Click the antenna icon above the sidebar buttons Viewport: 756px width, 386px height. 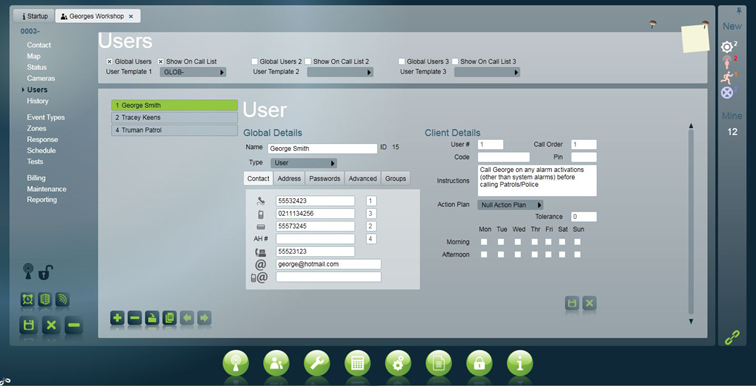[28, 271]
